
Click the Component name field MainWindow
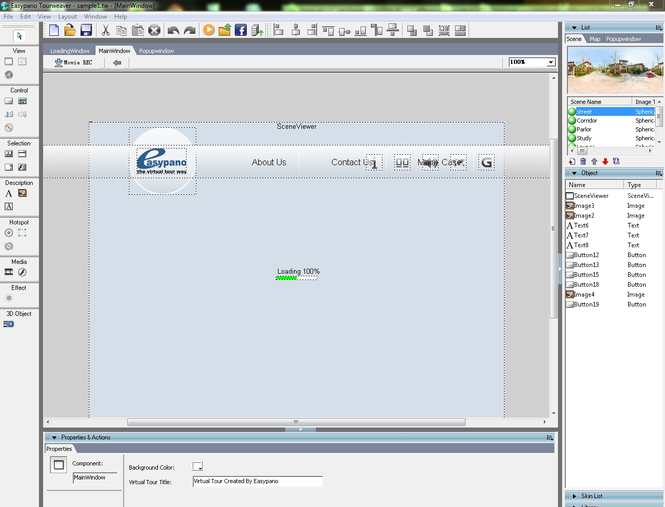pos(95,478)
